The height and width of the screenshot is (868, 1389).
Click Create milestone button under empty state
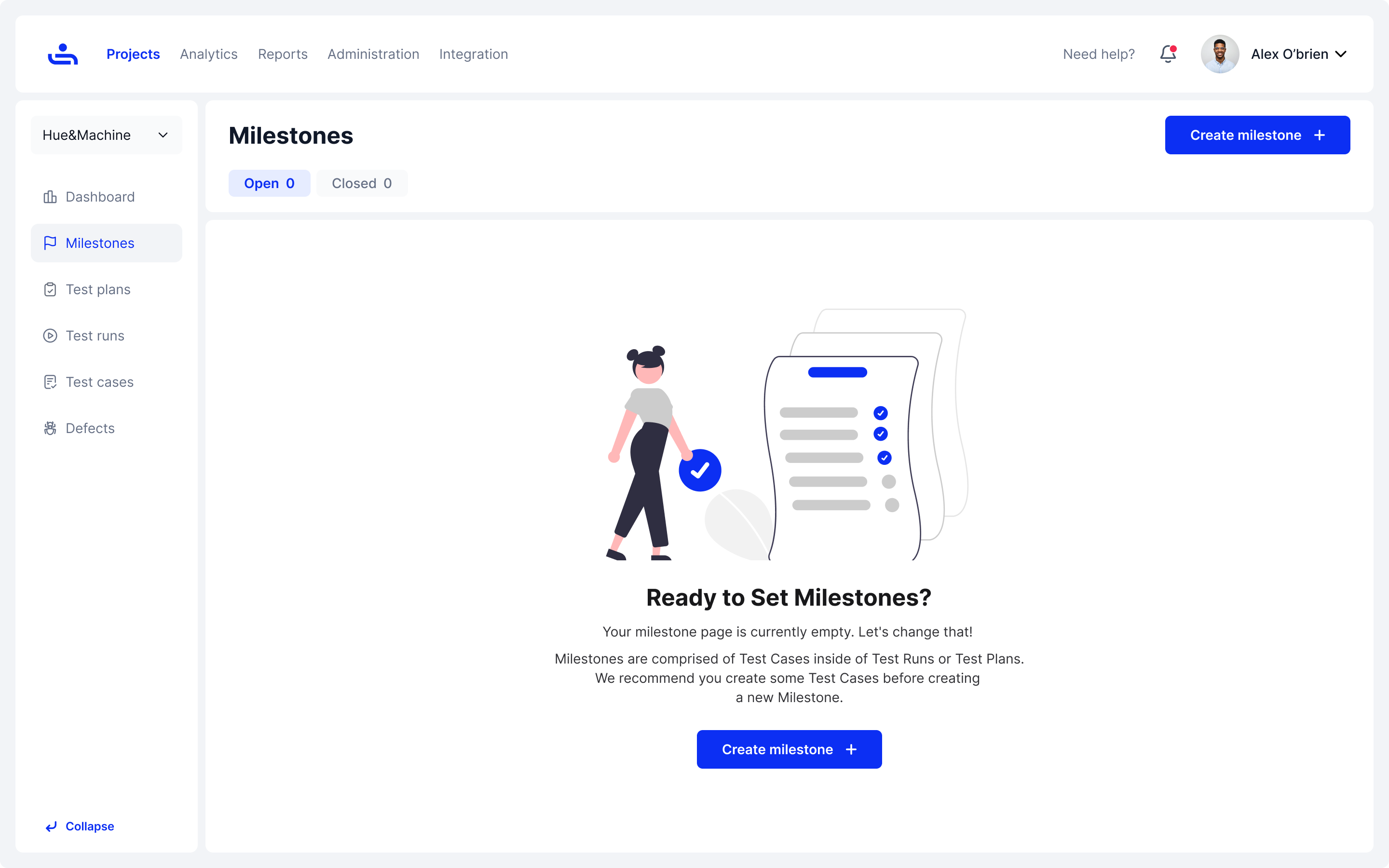click(789, 749)
